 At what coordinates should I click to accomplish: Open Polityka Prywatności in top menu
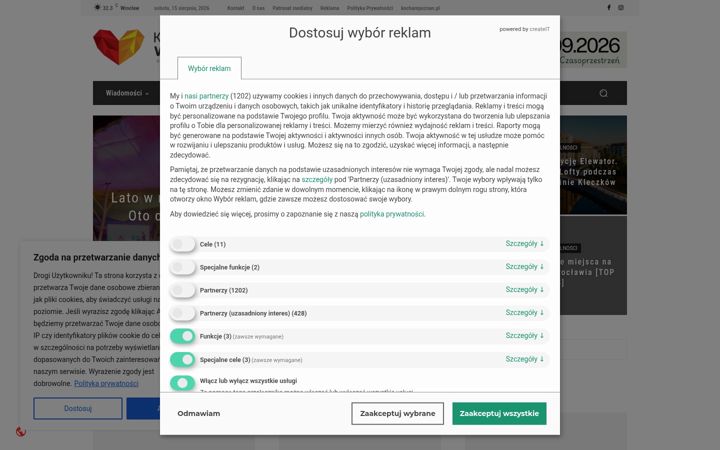pos(370,8)
